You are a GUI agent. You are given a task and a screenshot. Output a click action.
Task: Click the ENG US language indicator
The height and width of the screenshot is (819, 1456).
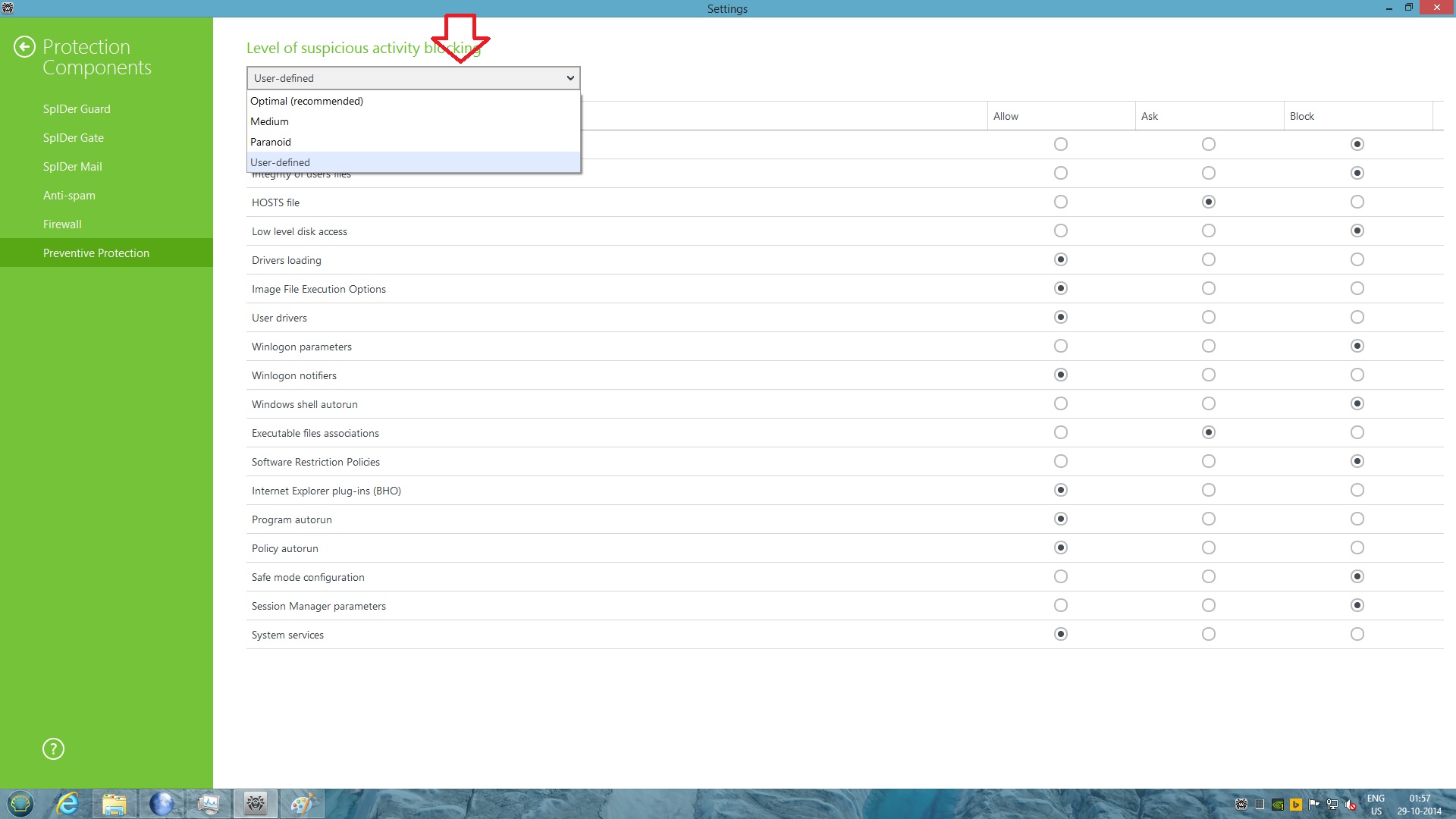1376,805
